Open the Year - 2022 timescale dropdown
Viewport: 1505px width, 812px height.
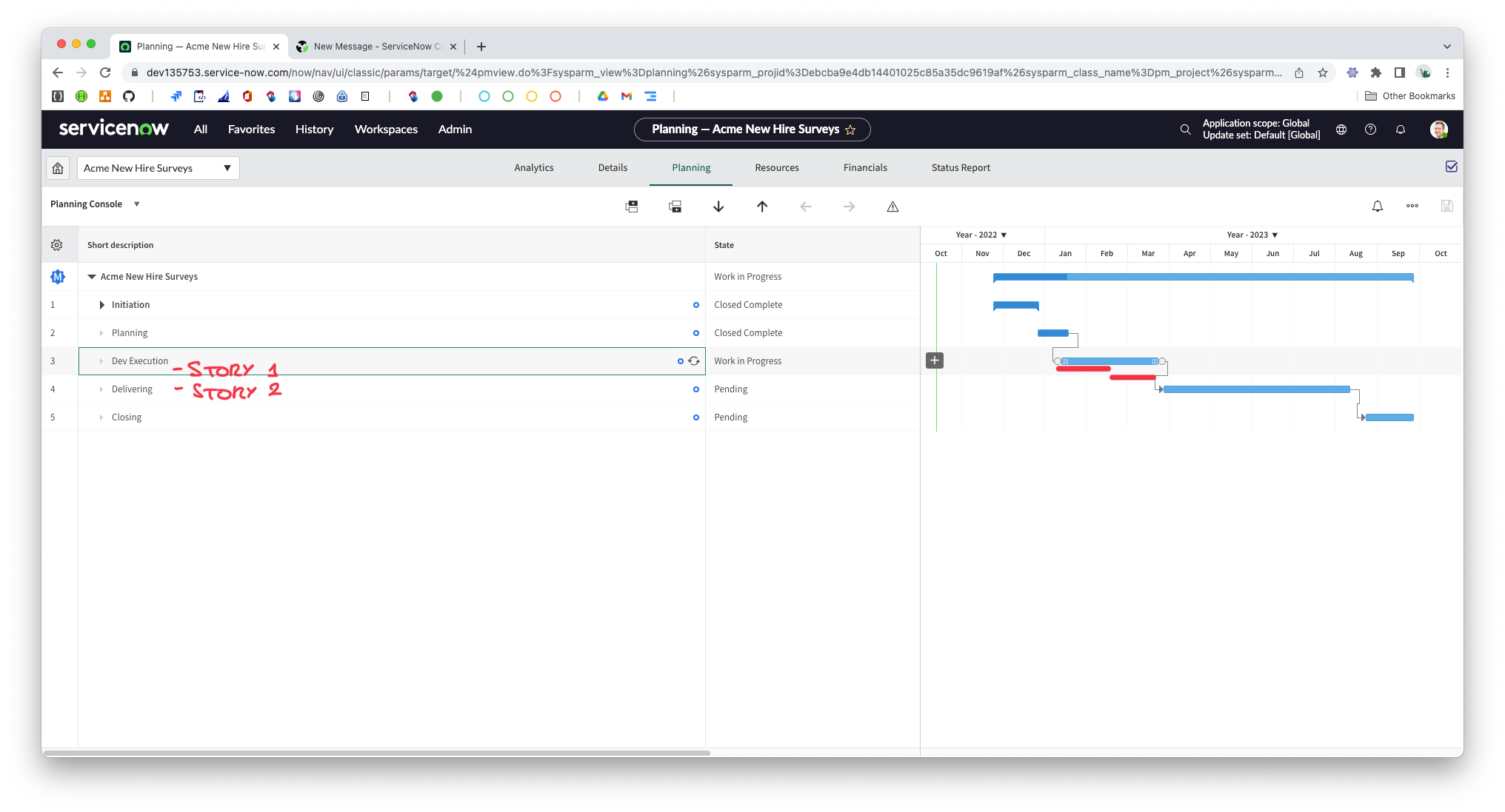click(x=981, y=235)
